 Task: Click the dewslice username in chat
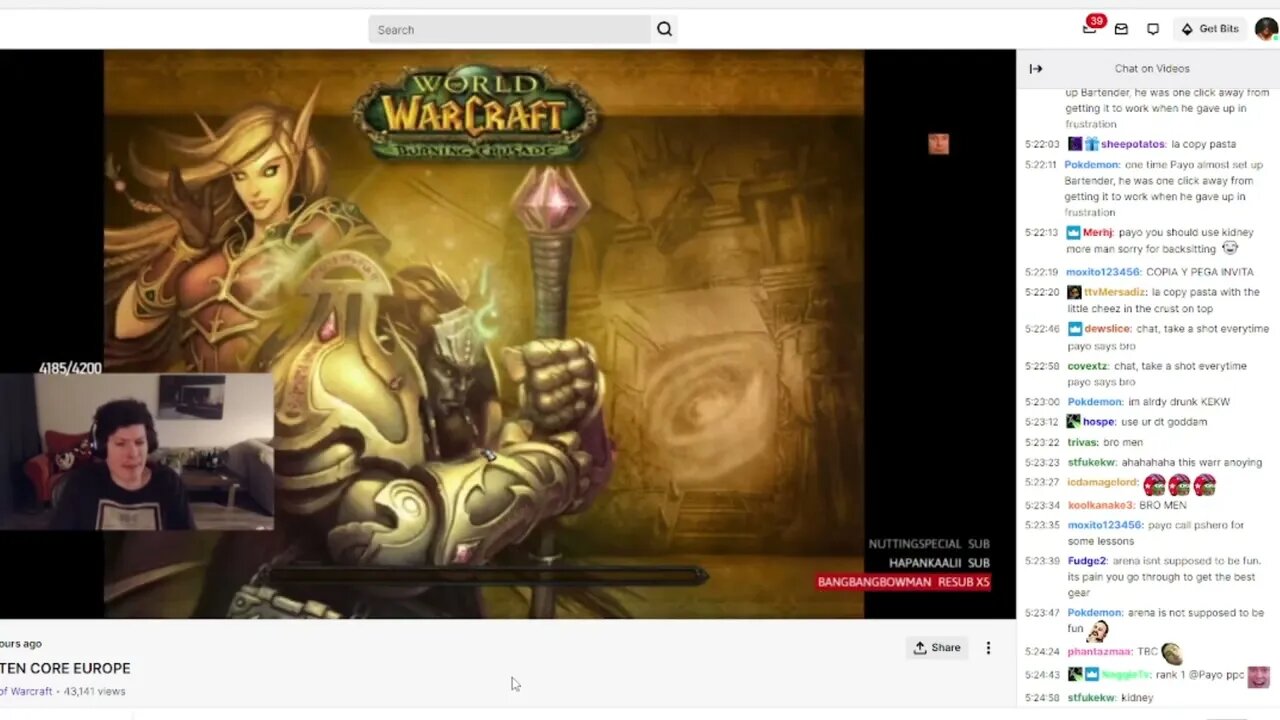(1107, 329)
